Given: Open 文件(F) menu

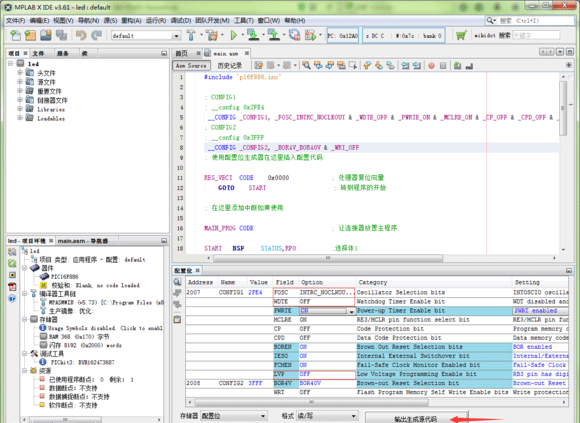Looking at the screenshot, I should [16, 20].
